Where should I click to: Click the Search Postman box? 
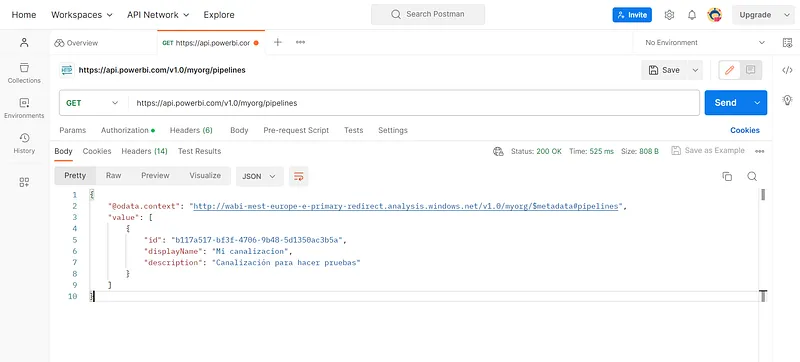point(428,15)
